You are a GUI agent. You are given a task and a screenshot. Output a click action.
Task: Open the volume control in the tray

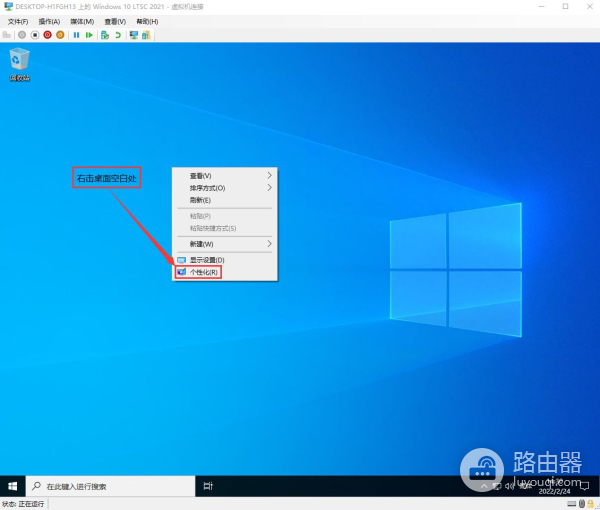(x=509, y=486)
